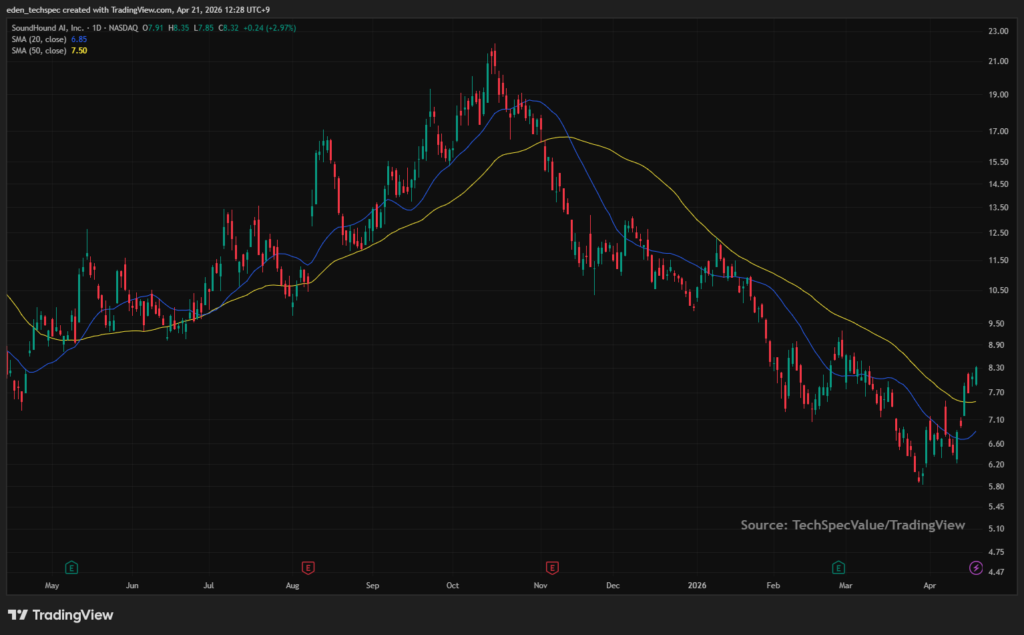Click the Jul label on time axis
The height and width of the screenshot is (635, 1024).
pos(209,585)
